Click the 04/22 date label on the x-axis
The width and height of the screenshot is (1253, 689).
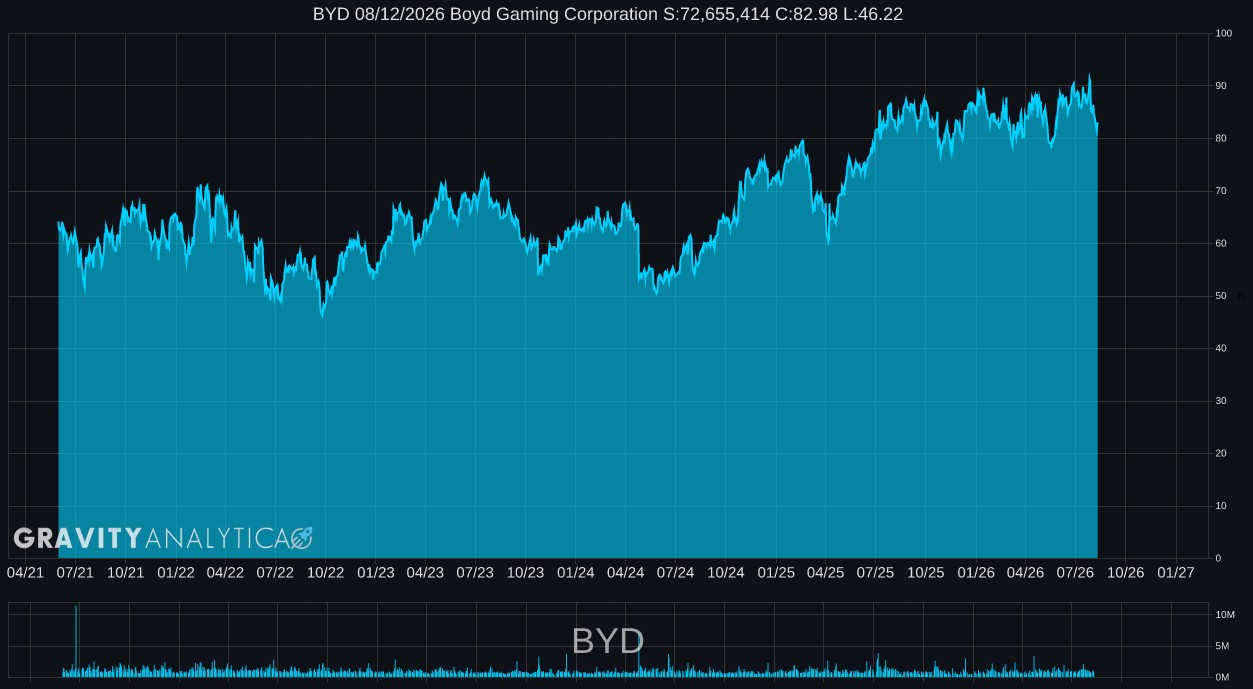(x=225, y=573)
